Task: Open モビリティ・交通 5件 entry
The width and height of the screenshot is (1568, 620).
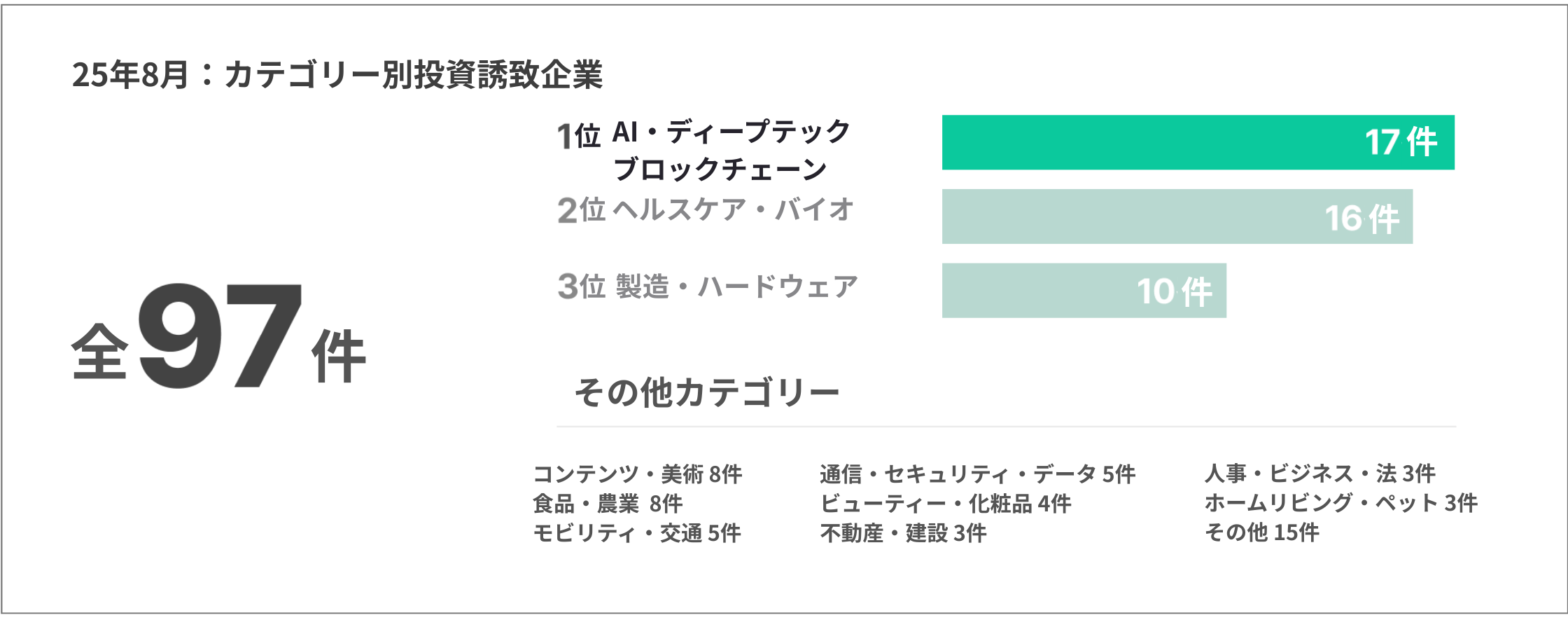Action: click(636, 533)
